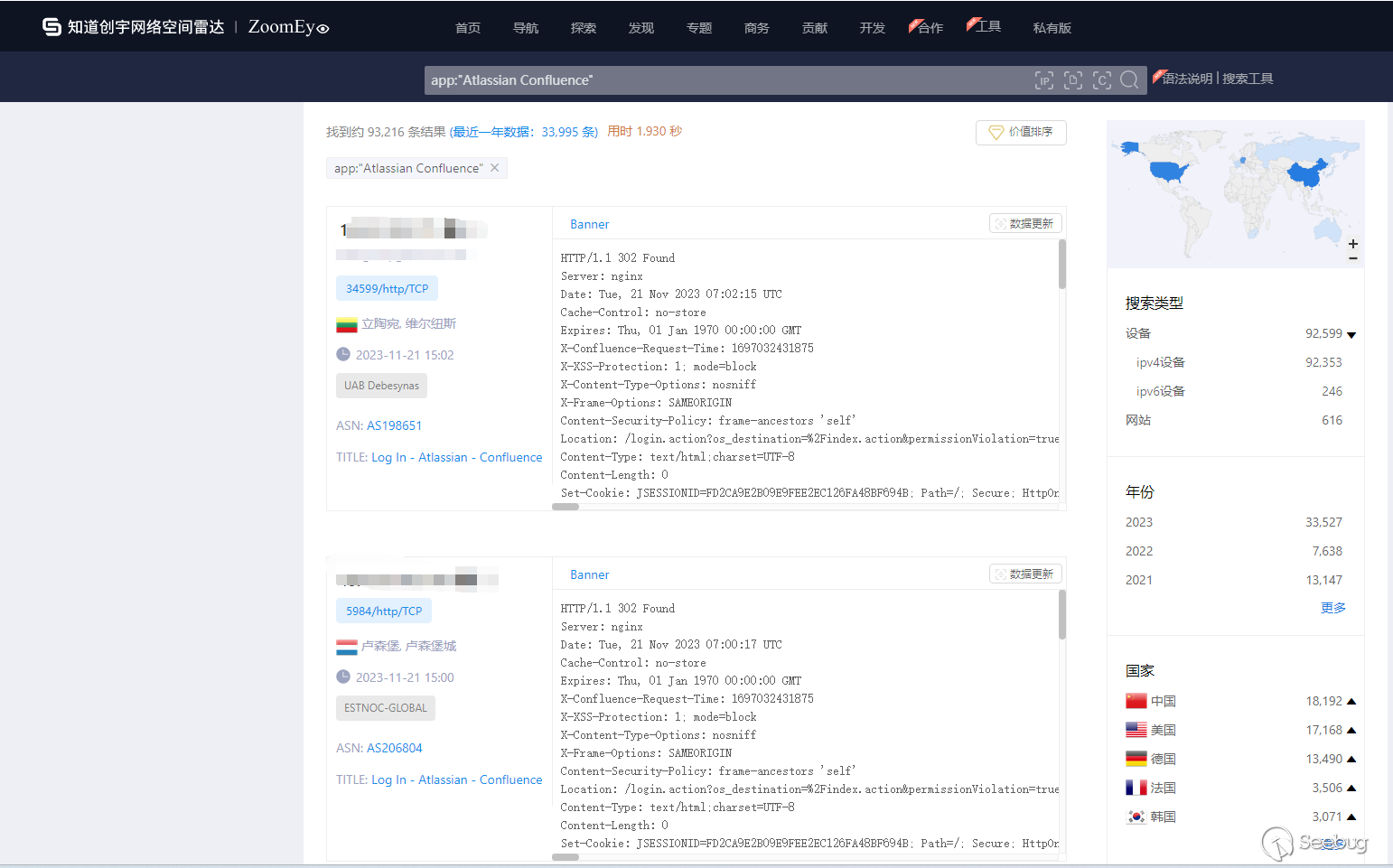
Task: Open 贡献 menu item
Action: (815, 28)
